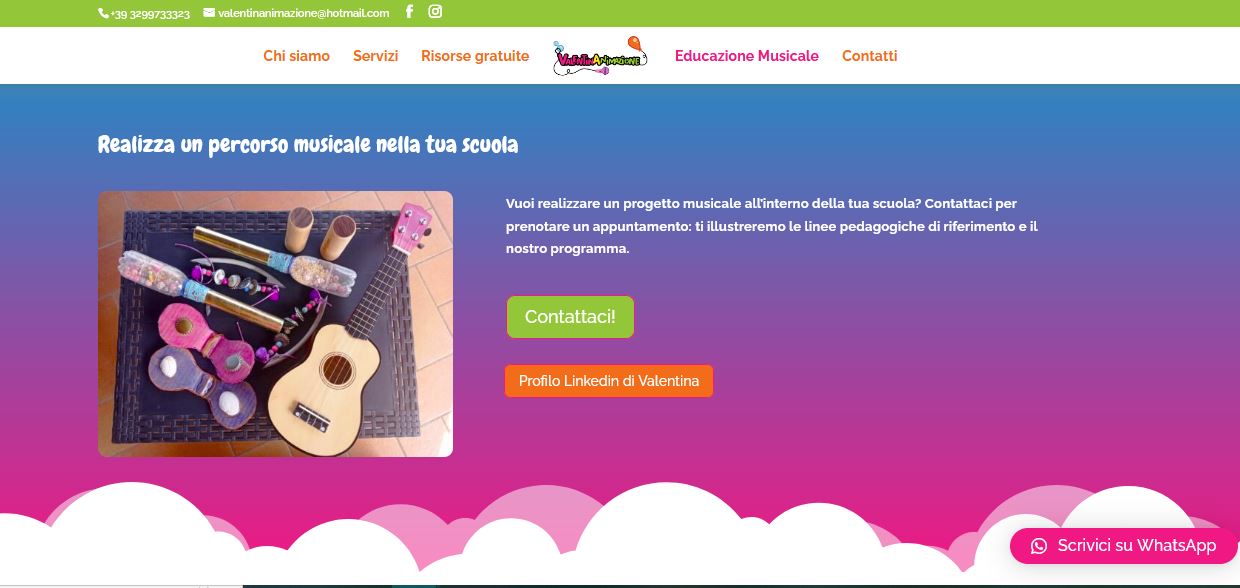This screenshot has width=1240, height=588.
Task: Open the Instagram profile icon
Action: click(x=435, y=12)
